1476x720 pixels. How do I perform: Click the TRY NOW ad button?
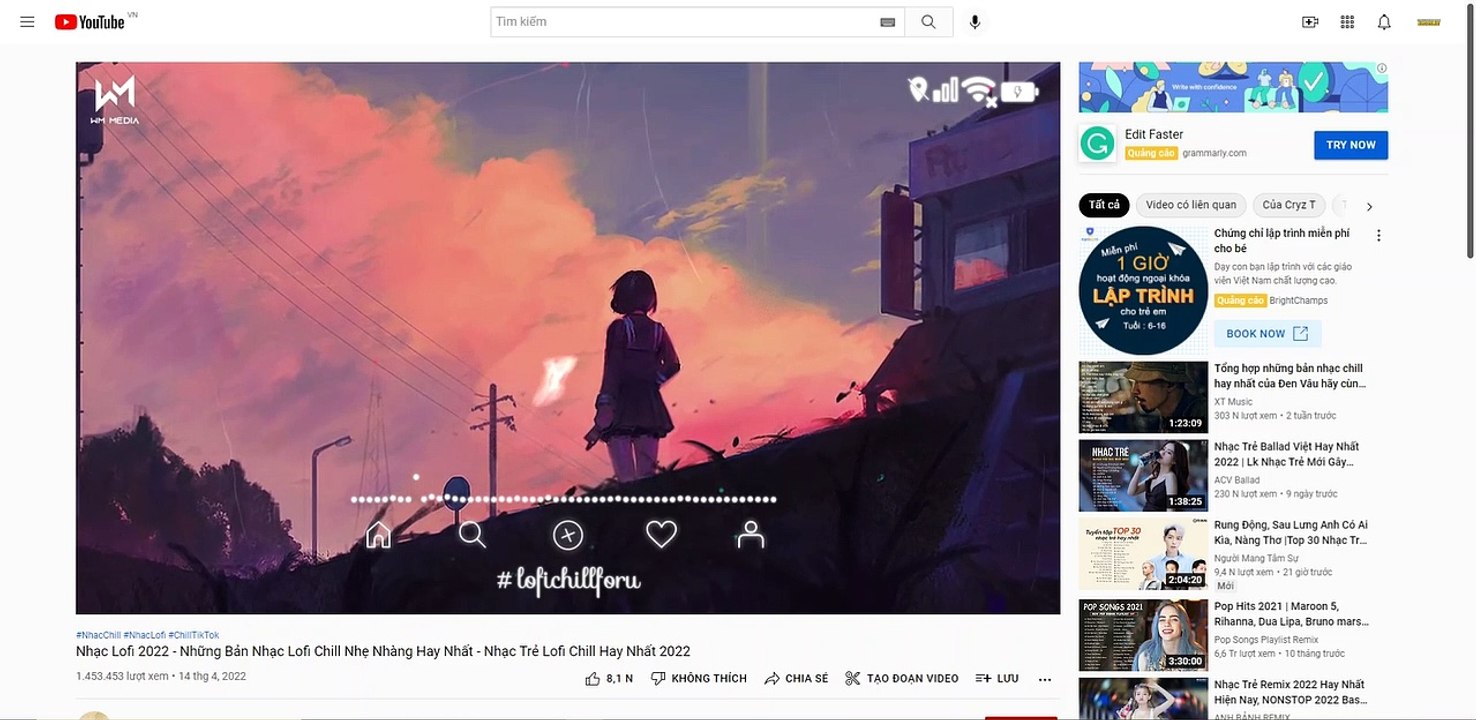1351,145
